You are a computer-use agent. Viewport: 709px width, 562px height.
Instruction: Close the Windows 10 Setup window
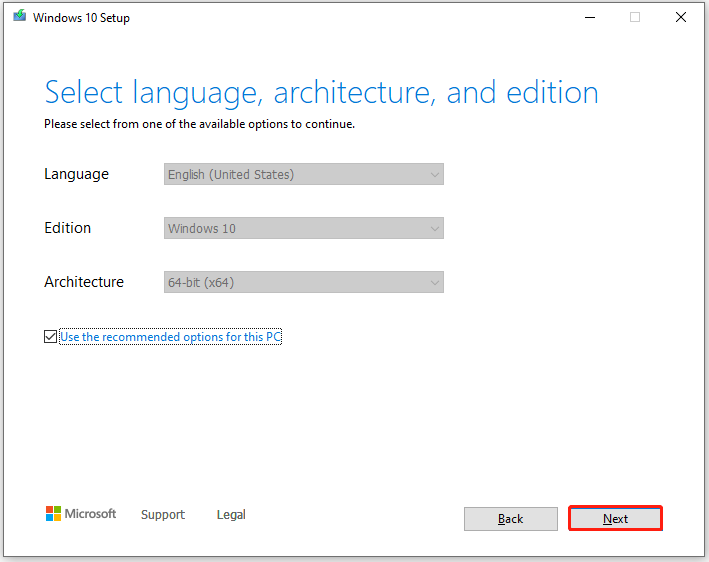[x=681, y=17]
